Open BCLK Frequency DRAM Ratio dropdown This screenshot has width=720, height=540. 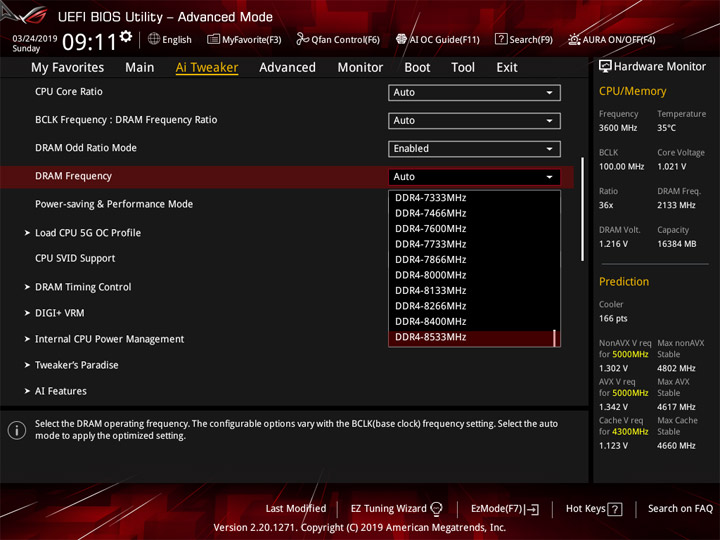[474, 121]
